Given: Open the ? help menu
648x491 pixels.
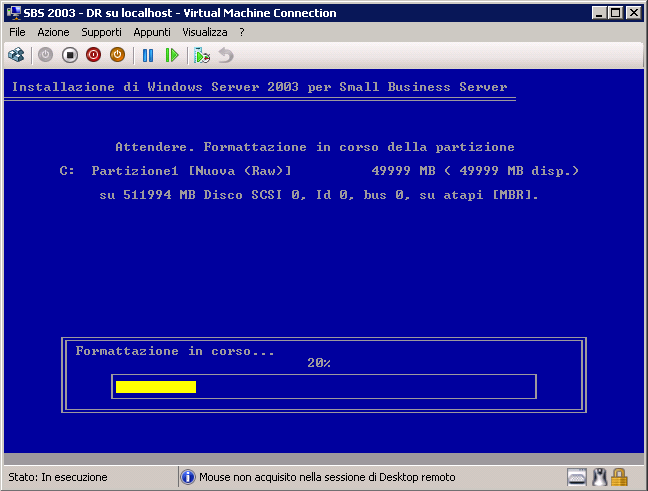Looking at the screenshot, I should tap(242, 32).
